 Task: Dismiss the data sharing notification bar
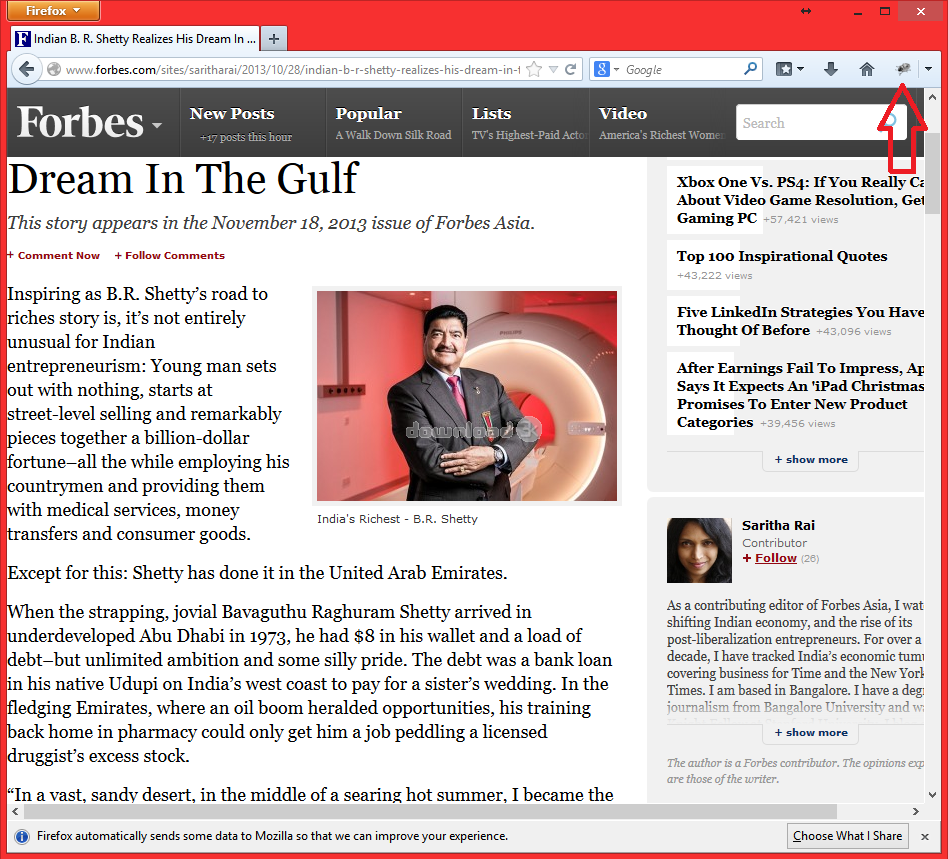924,837
